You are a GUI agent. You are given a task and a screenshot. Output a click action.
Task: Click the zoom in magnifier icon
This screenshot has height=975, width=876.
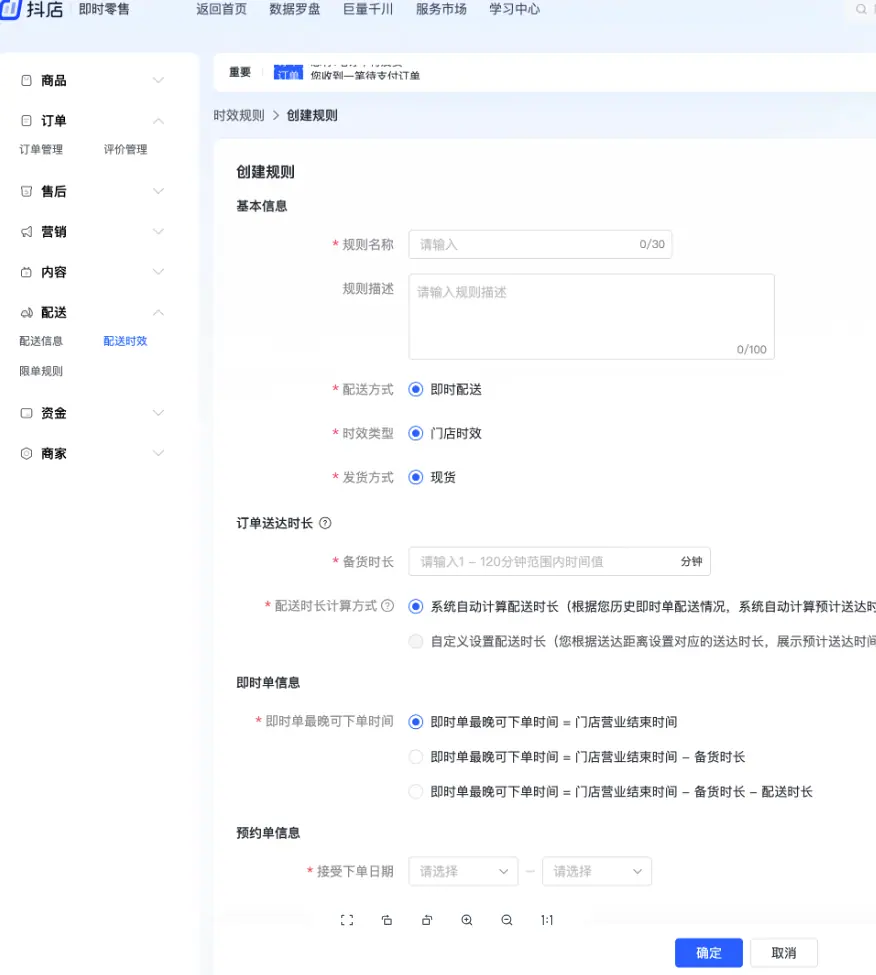[467, 920]
